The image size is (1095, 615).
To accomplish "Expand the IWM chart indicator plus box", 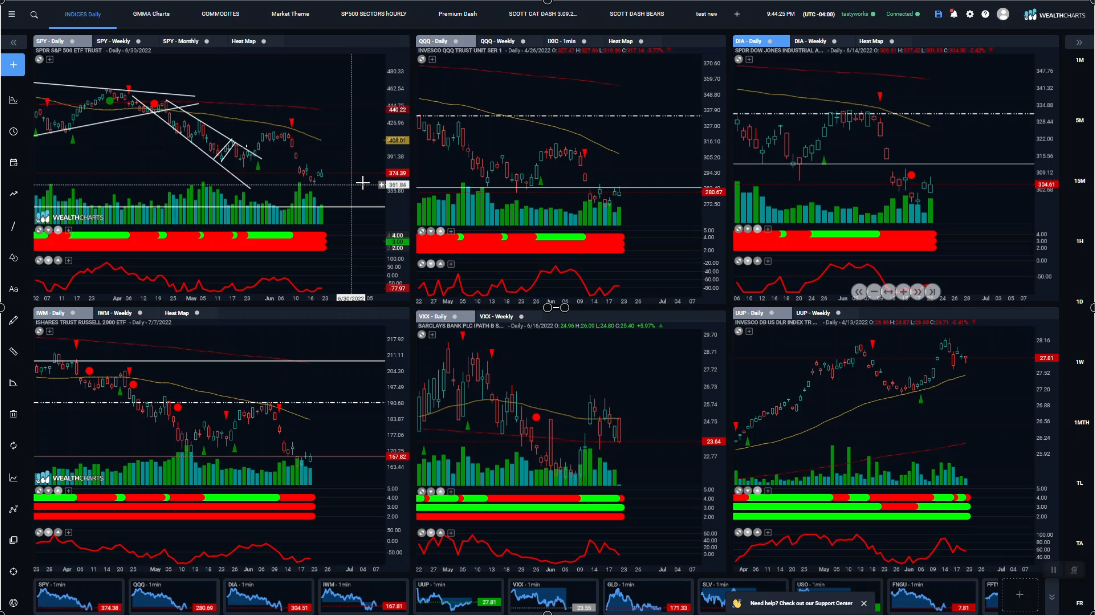I will click(x=50, y=332).
